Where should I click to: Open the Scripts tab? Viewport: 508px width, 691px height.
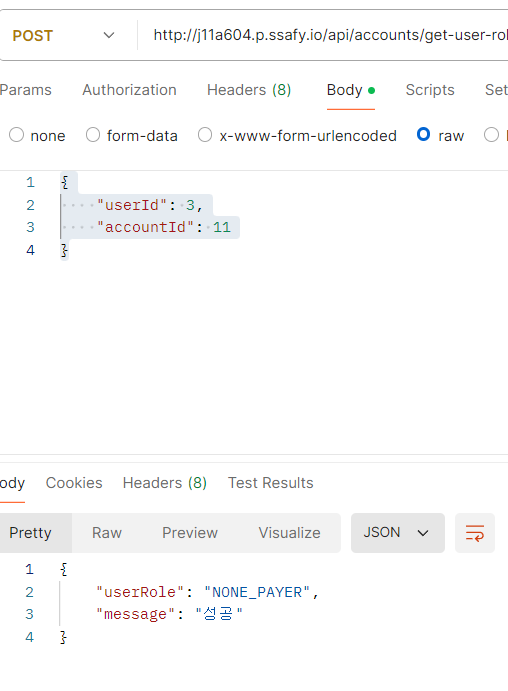[x=430, y=90]
